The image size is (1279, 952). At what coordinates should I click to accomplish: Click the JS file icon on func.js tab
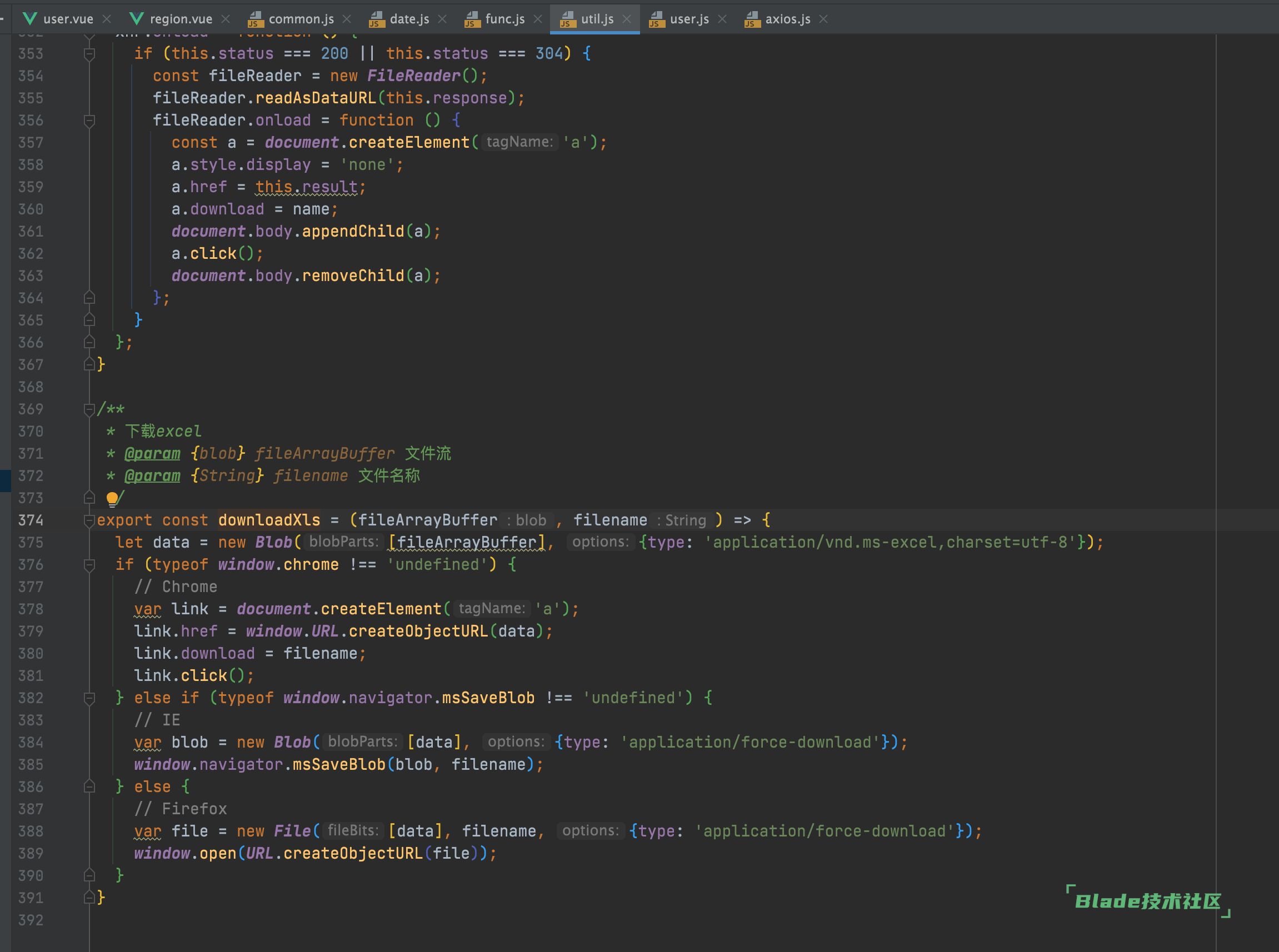pyautogui.click(x=472, y=19)
